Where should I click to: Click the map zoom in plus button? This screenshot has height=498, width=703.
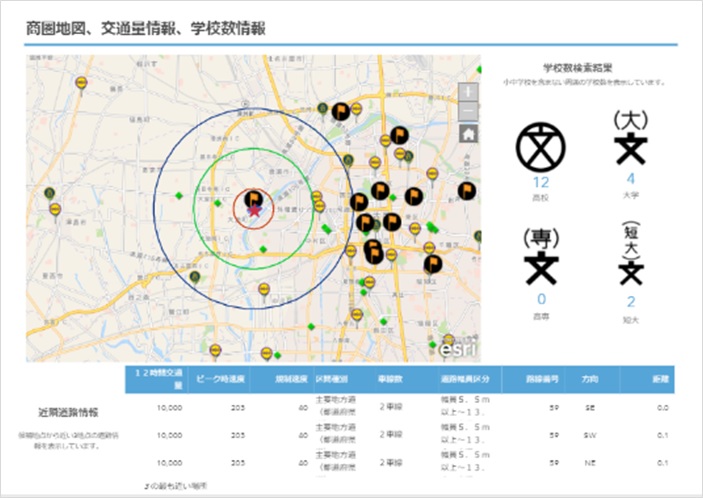[469, 90]
